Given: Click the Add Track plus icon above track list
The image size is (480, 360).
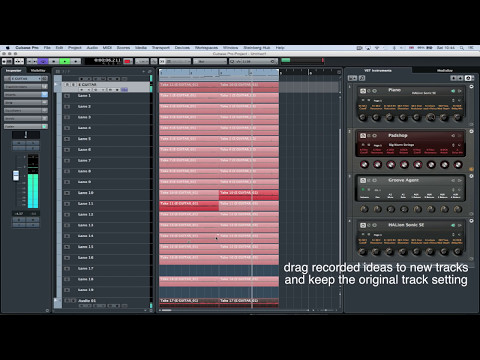Looking at the screenshot, I should (144, 71).
